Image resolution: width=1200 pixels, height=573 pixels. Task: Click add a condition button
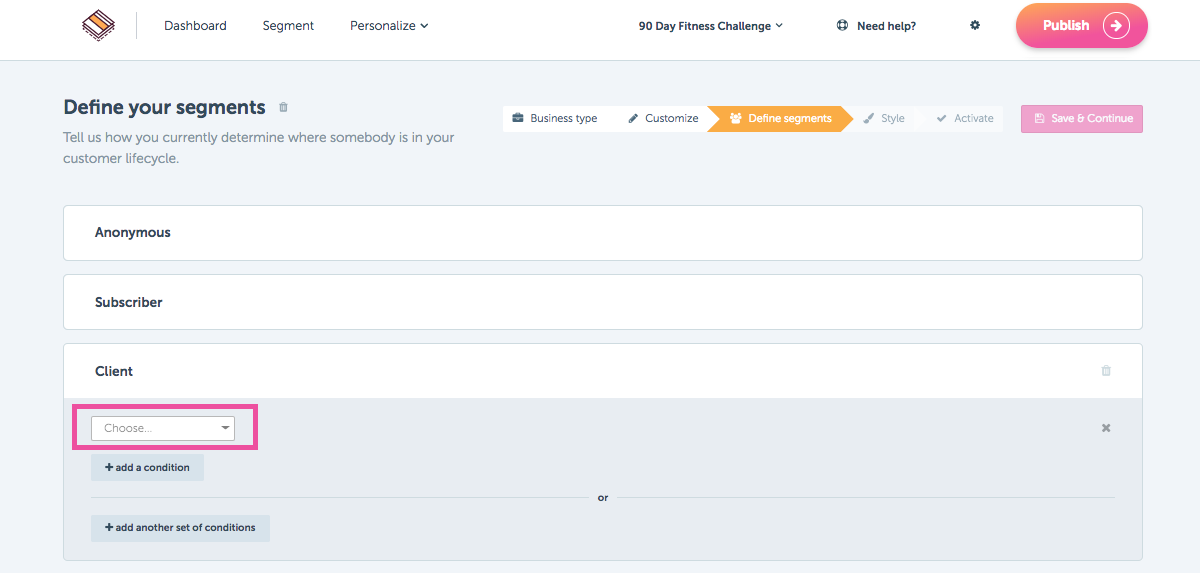(147, 467)
